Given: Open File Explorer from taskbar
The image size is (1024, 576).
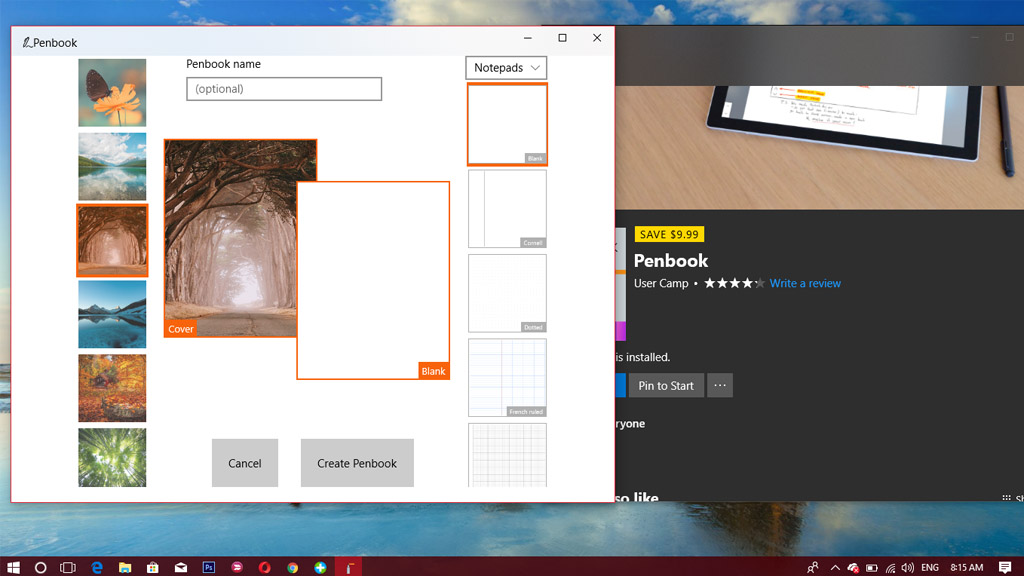Looking at the screenshot, I should 125,568.
